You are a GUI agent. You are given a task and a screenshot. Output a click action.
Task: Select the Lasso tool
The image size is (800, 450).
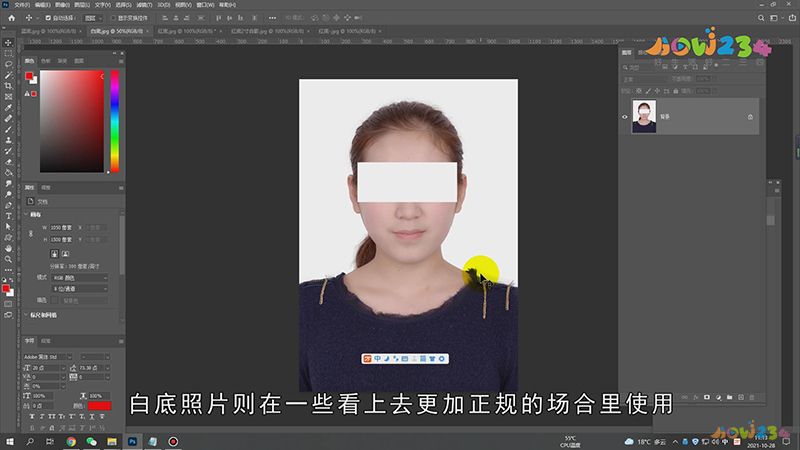pos(8,64)
